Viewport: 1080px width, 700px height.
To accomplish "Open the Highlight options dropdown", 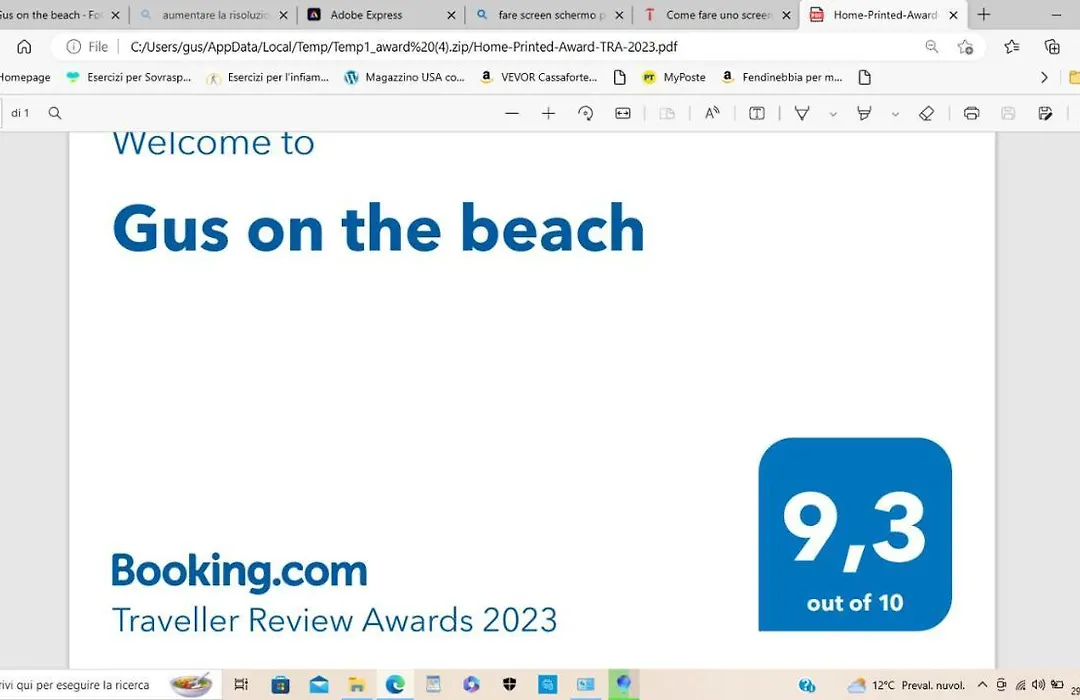I will [895, 114].
